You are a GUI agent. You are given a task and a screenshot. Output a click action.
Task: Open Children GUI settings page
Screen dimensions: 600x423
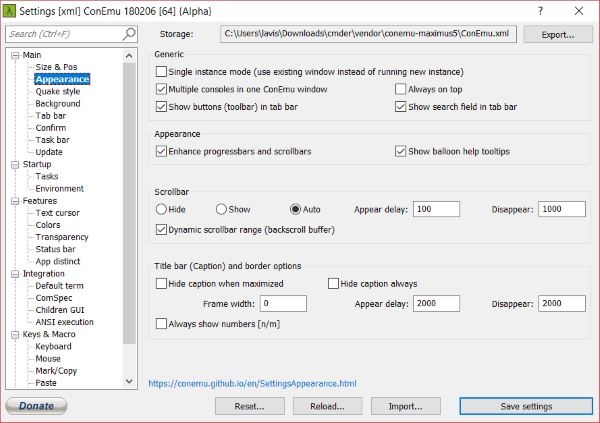(60, 310)
